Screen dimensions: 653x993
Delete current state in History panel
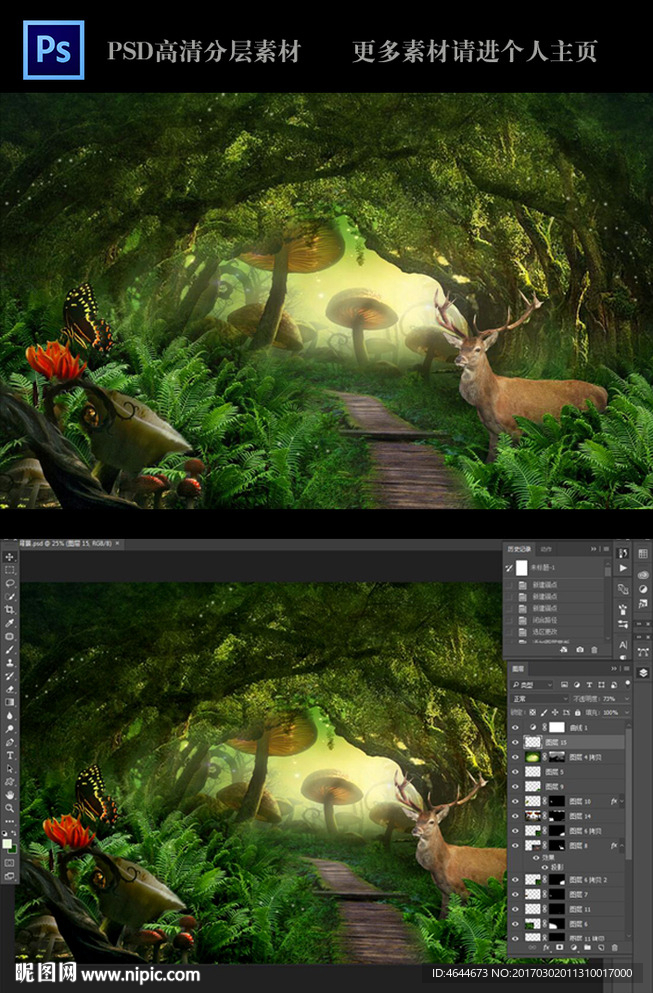(594, 650)
